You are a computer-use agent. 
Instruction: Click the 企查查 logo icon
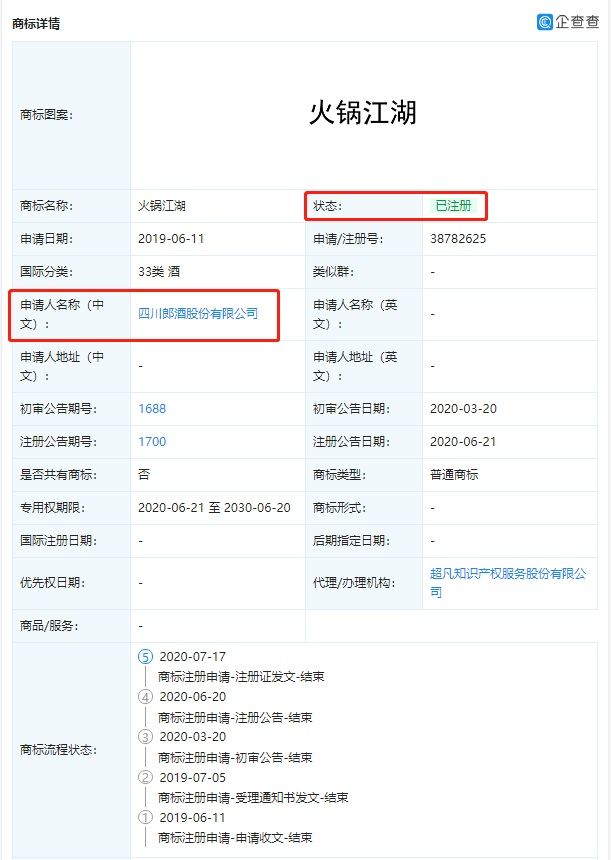click(545, 22)
